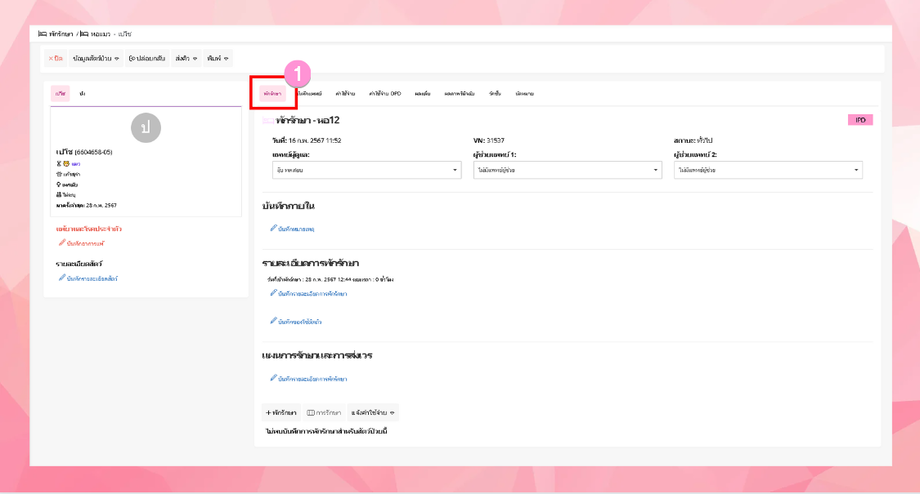Click pencil icon under รายละเอียดสัตว์
This screenshot has width=920, height=494.
point(62,278)
